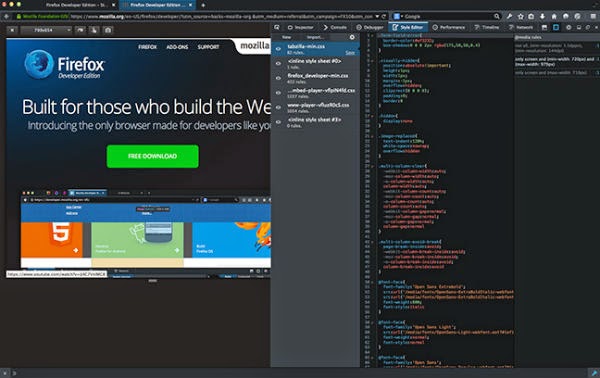Toggle visibility of embed-player css sheet

(x=279, y=93)
